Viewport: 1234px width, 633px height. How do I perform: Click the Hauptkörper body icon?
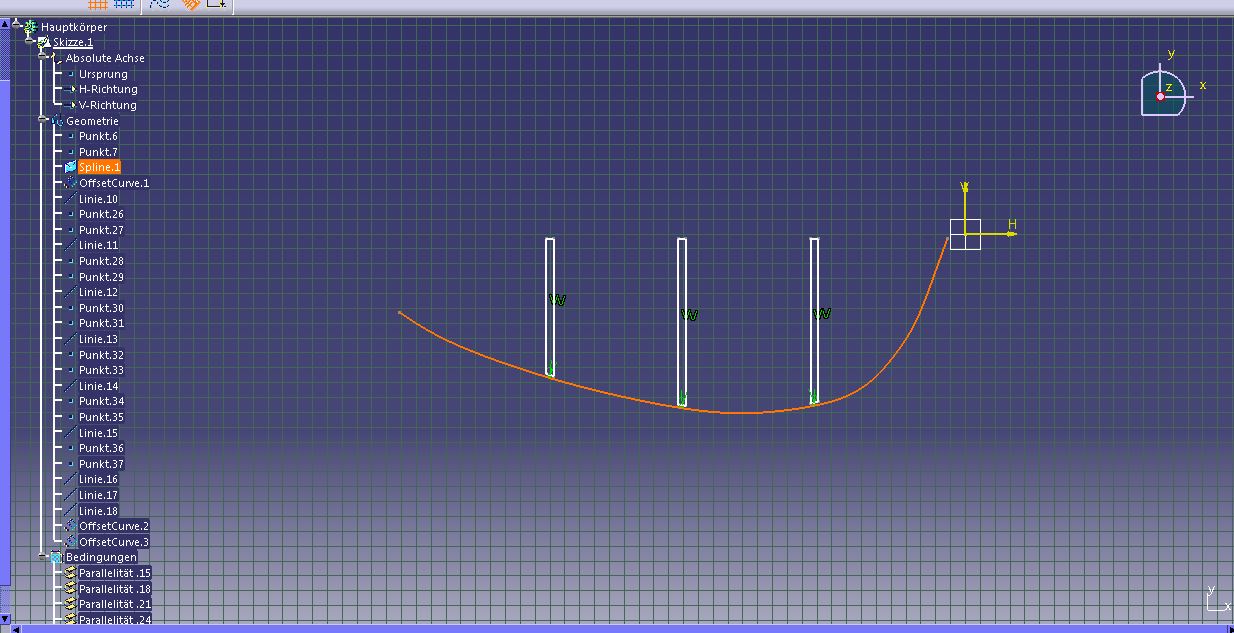[30, 27]
